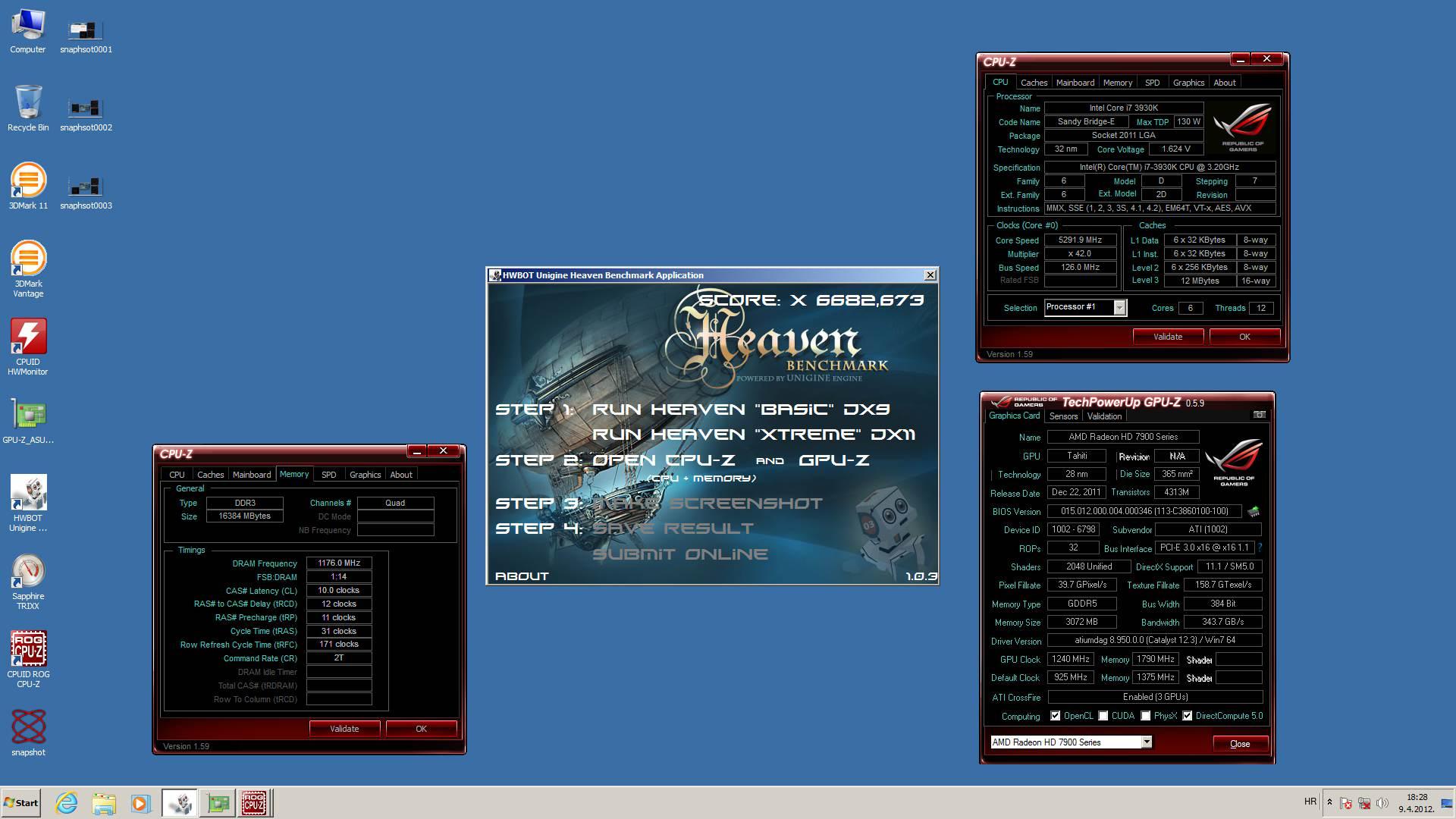Open Validation tab in GPU-Z

click(1104, 416)
